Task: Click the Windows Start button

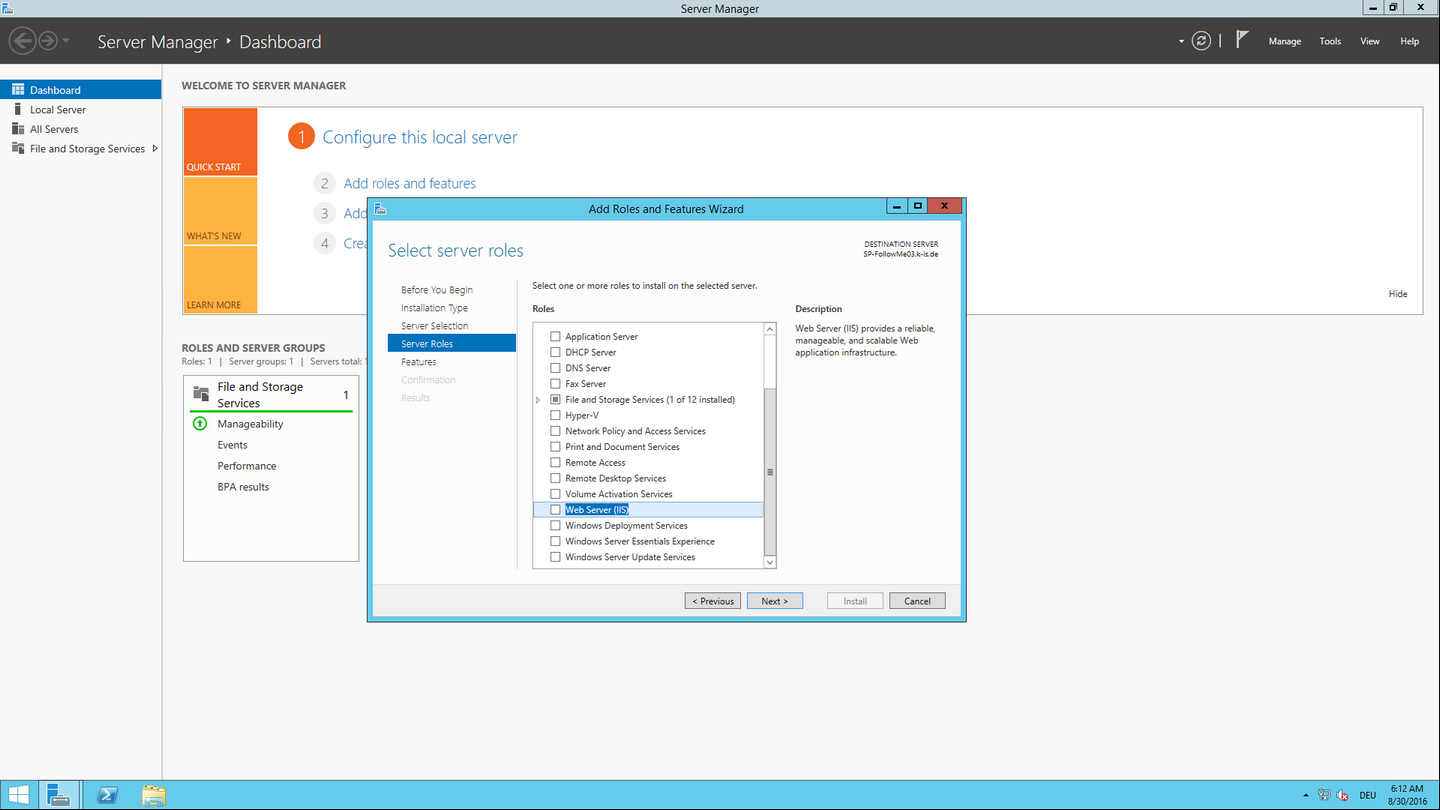Action: pos(18,796)
